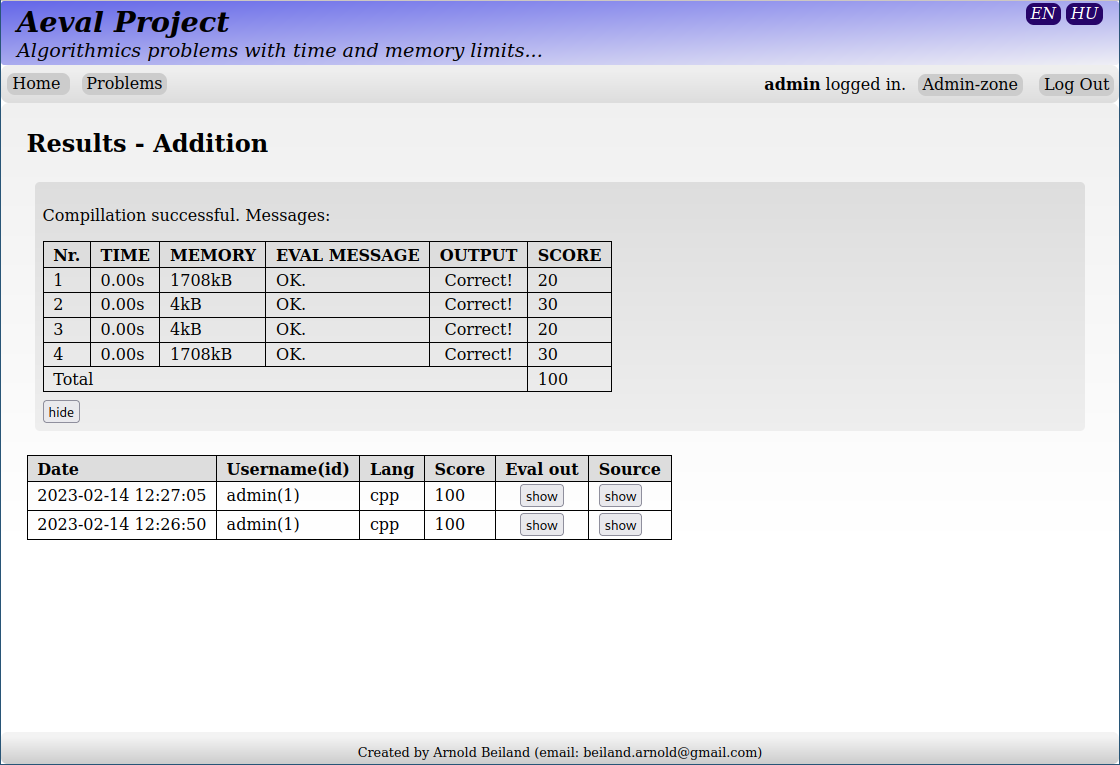Show eval output for 12:26:50 submission
Image resolution: width=1120 pixels, height=765 pixels.
pos(541,525)
